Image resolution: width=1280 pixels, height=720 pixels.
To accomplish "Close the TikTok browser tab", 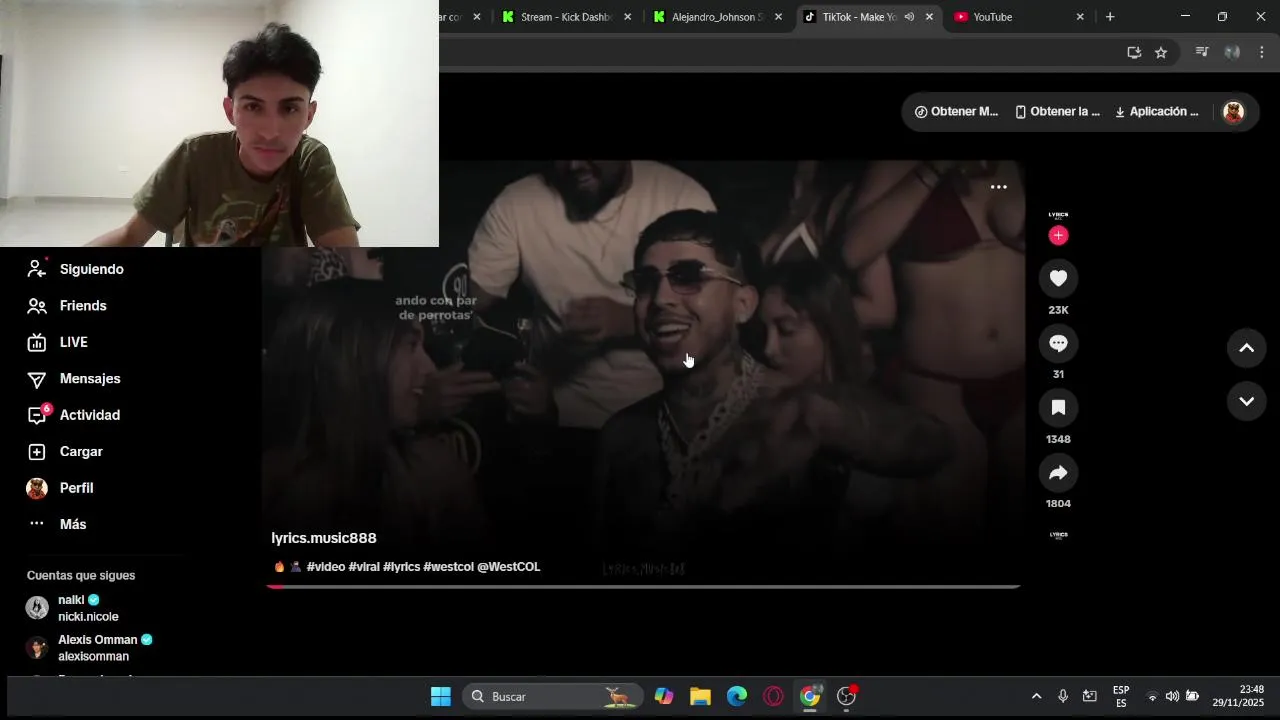I will (929, 17).
